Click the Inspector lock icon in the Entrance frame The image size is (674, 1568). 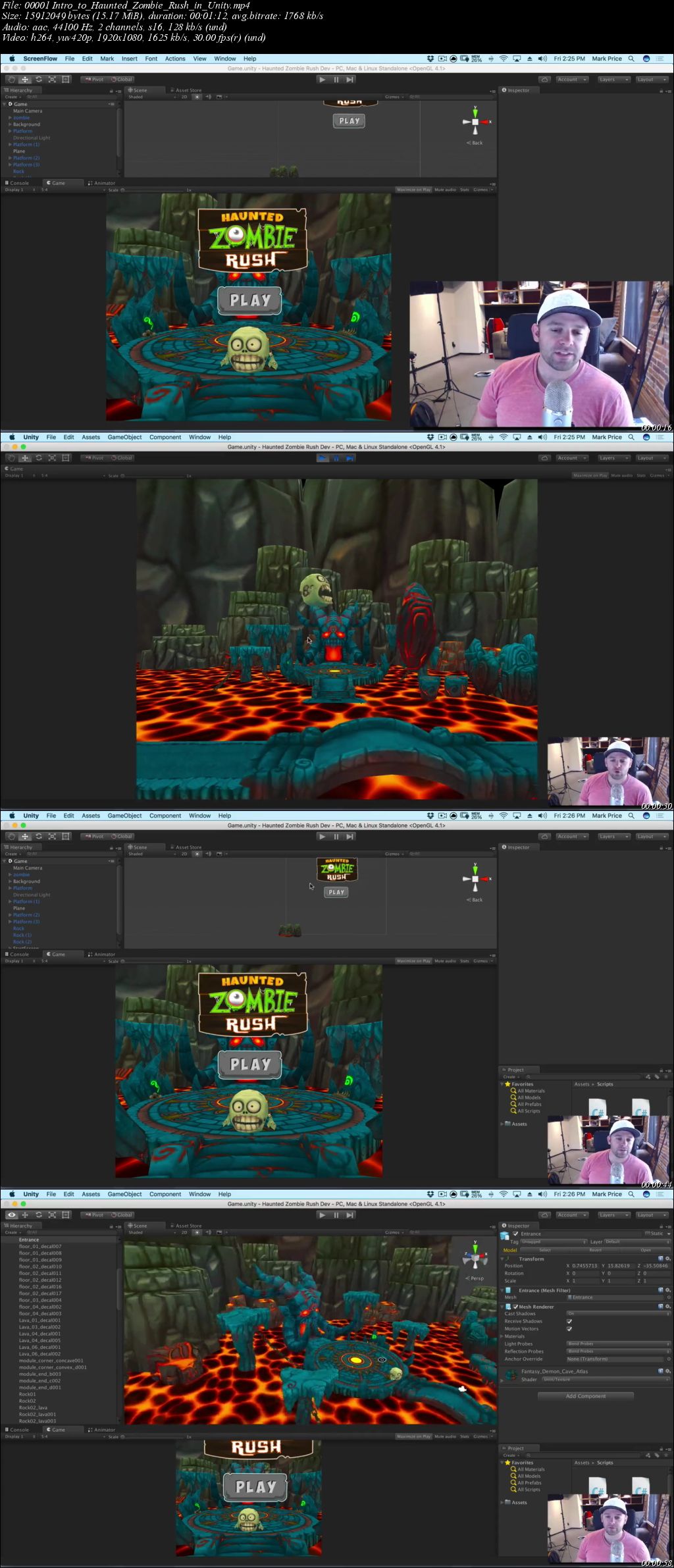(661, 1226)
